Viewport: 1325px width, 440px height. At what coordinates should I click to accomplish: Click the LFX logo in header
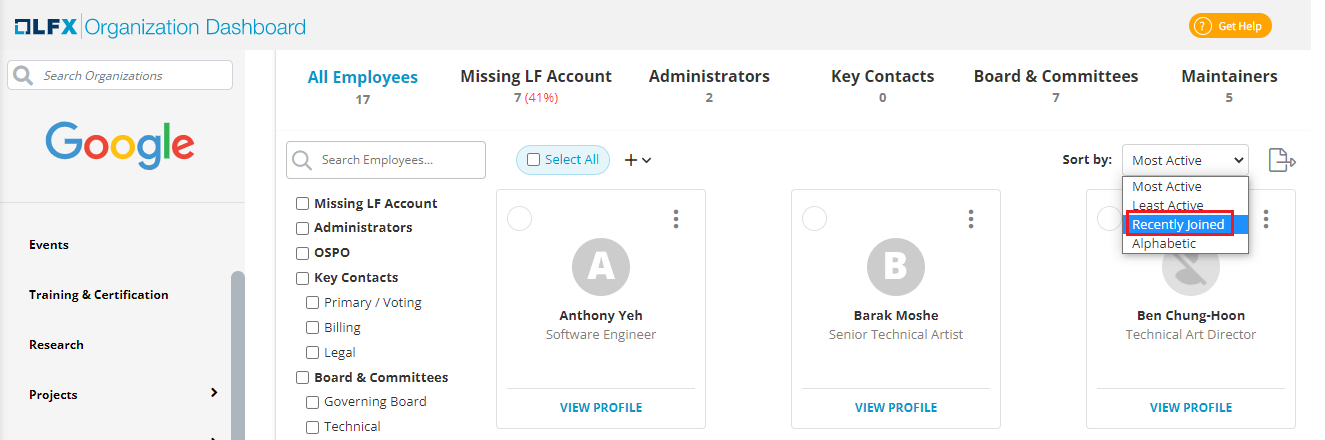[x=43, y=27]
